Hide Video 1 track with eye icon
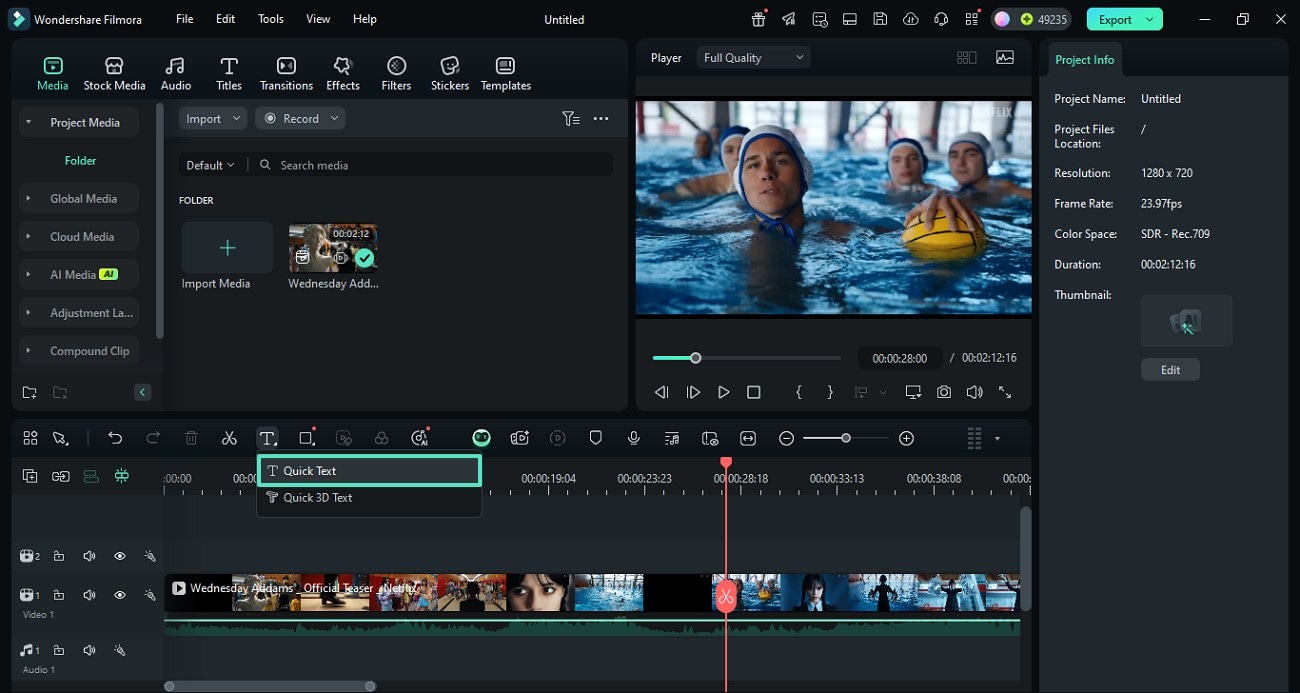This screenshot has width=1300, height=693. coord(119,595)
